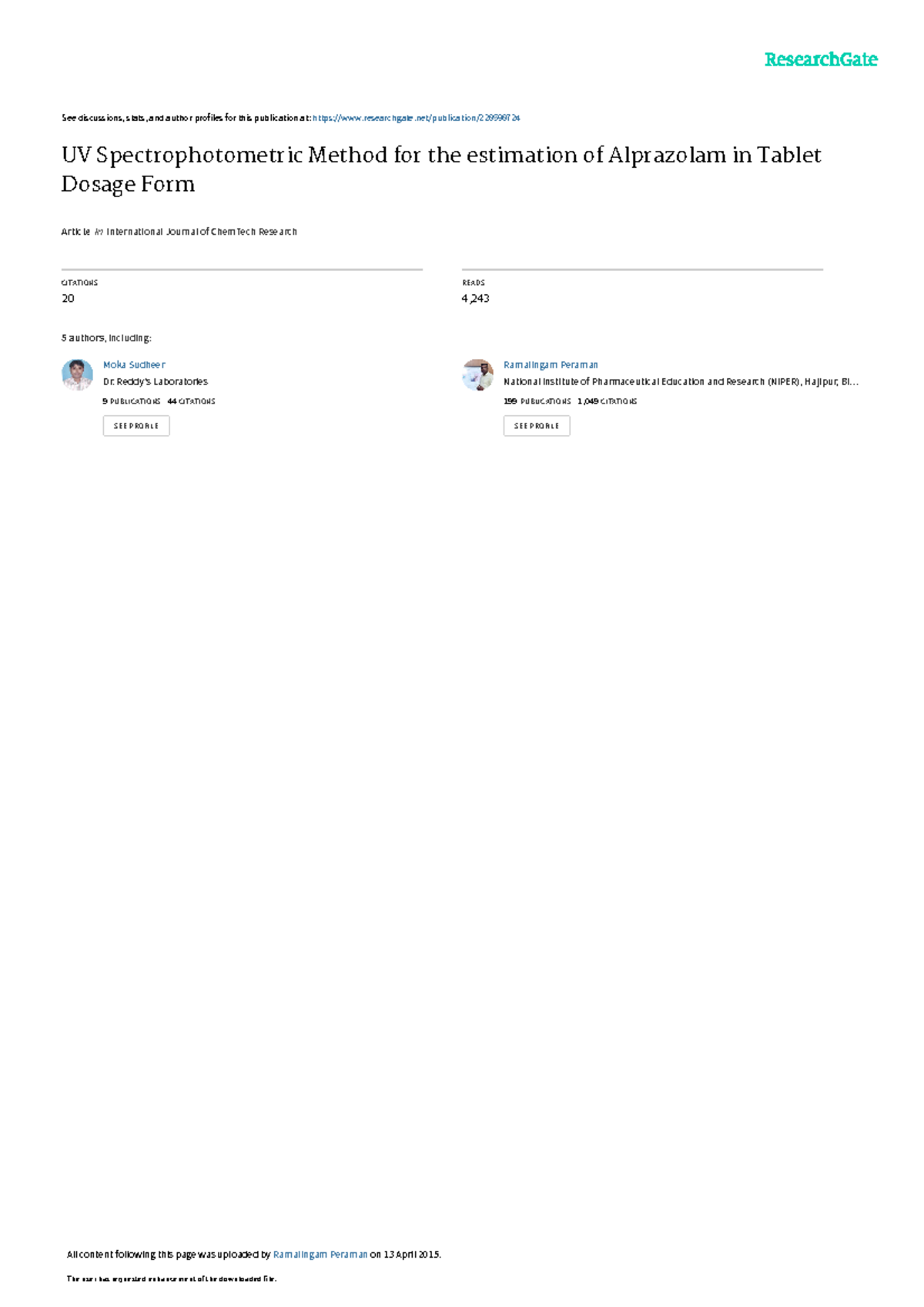Click Dr. Reddy's Laboratories affiliation
This screenshot has height=1307, width=924.
pyautogui.click(x=156, y=381)
